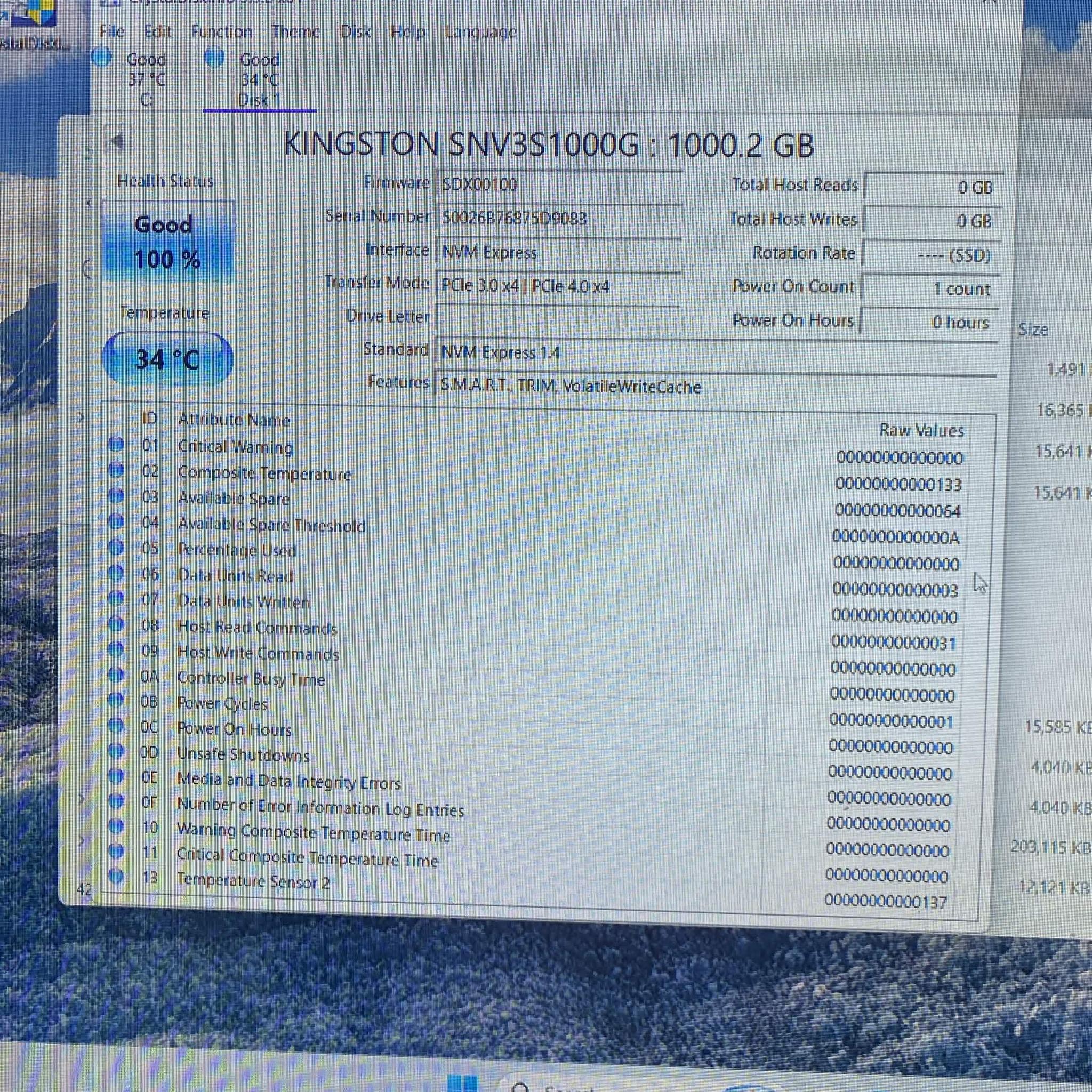Click status icon for Critical Composite Temperature Time

coord(116,851)
